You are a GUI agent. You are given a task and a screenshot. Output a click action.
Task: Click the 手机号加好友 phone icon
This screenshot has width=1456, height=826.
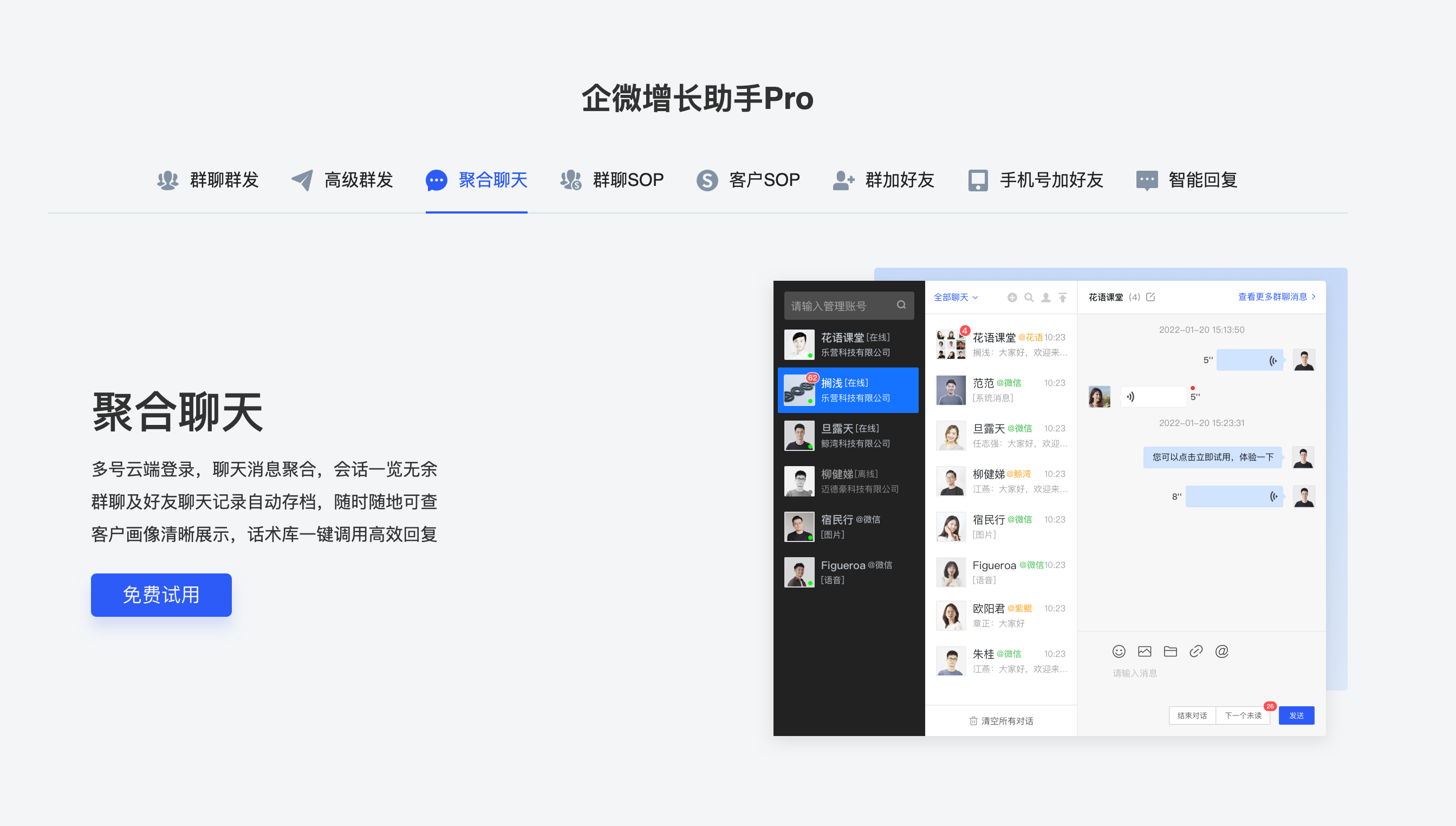click(978, 180)
